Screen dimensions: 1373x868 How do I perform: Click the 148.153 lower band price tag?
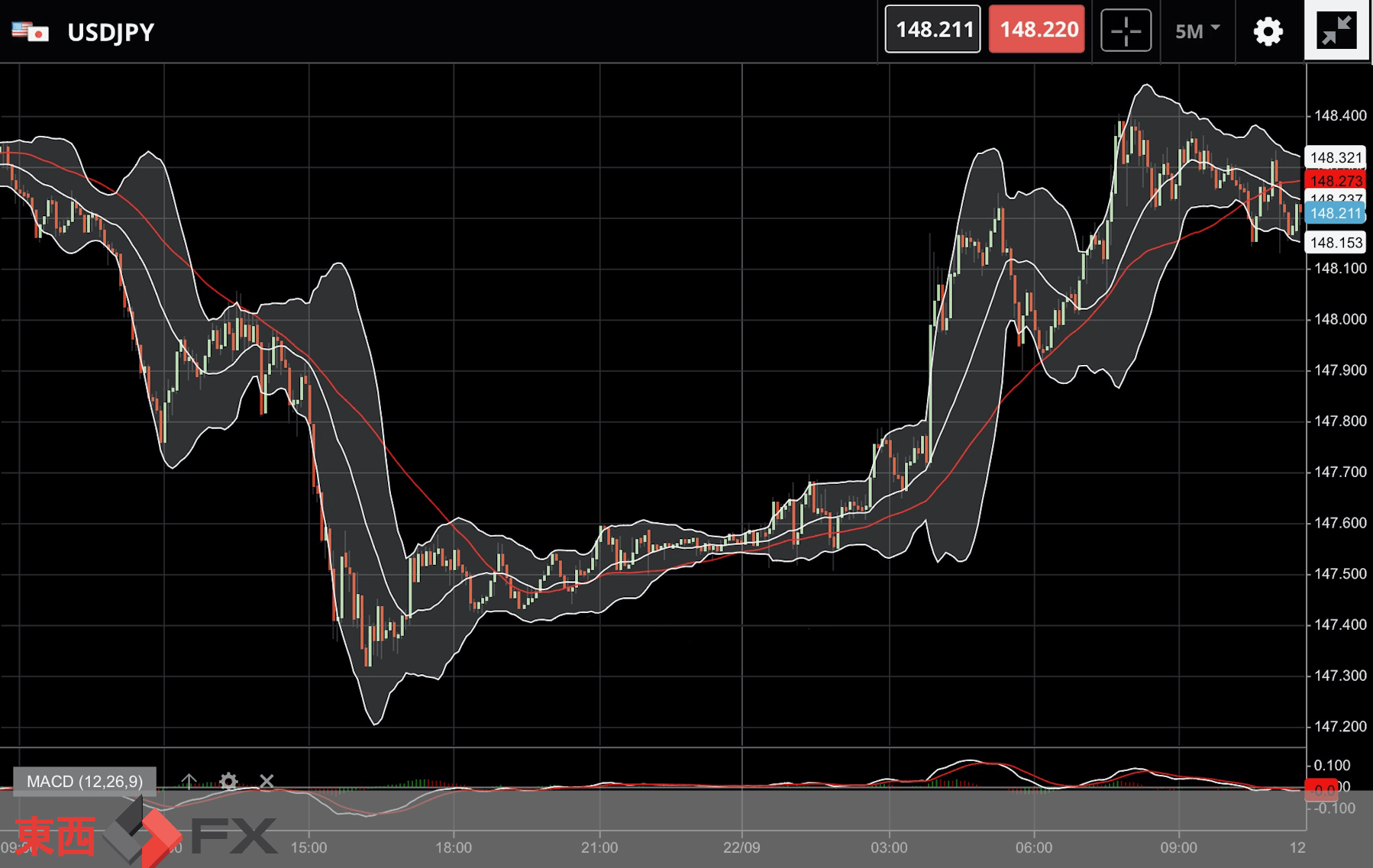pos(1335,243)
